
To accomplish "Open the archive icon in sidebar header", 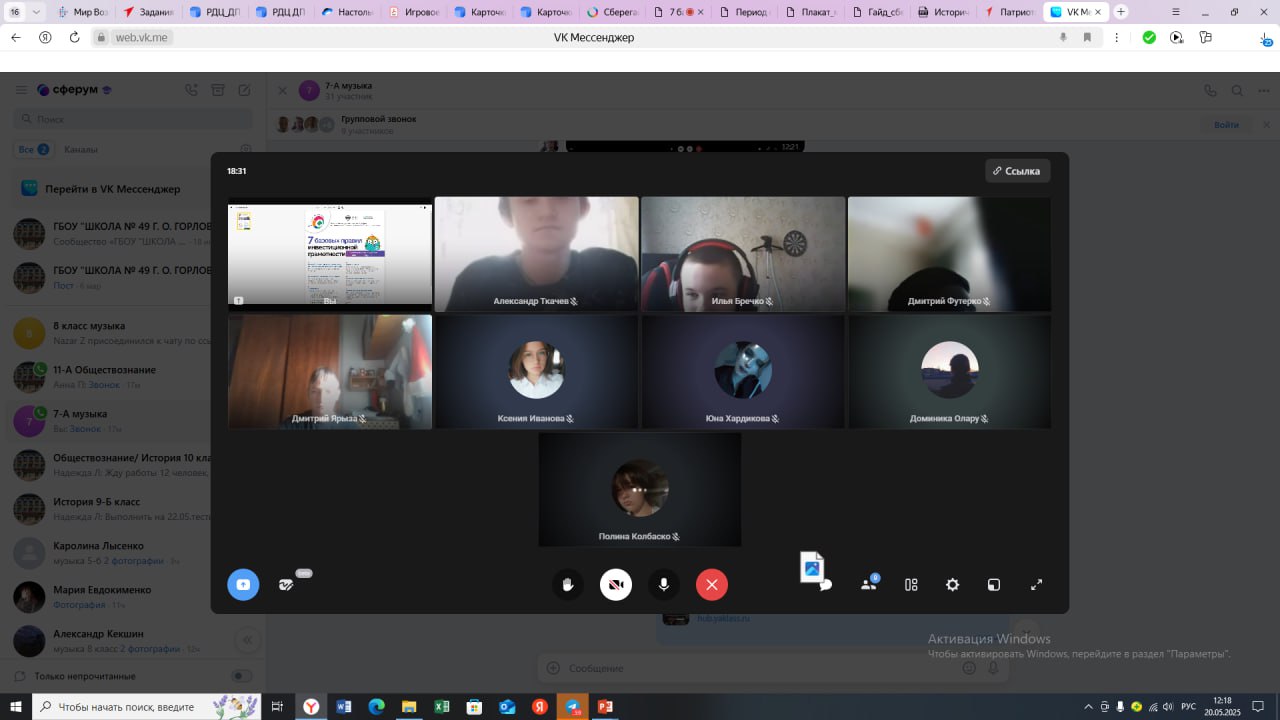I will (218, 90).
